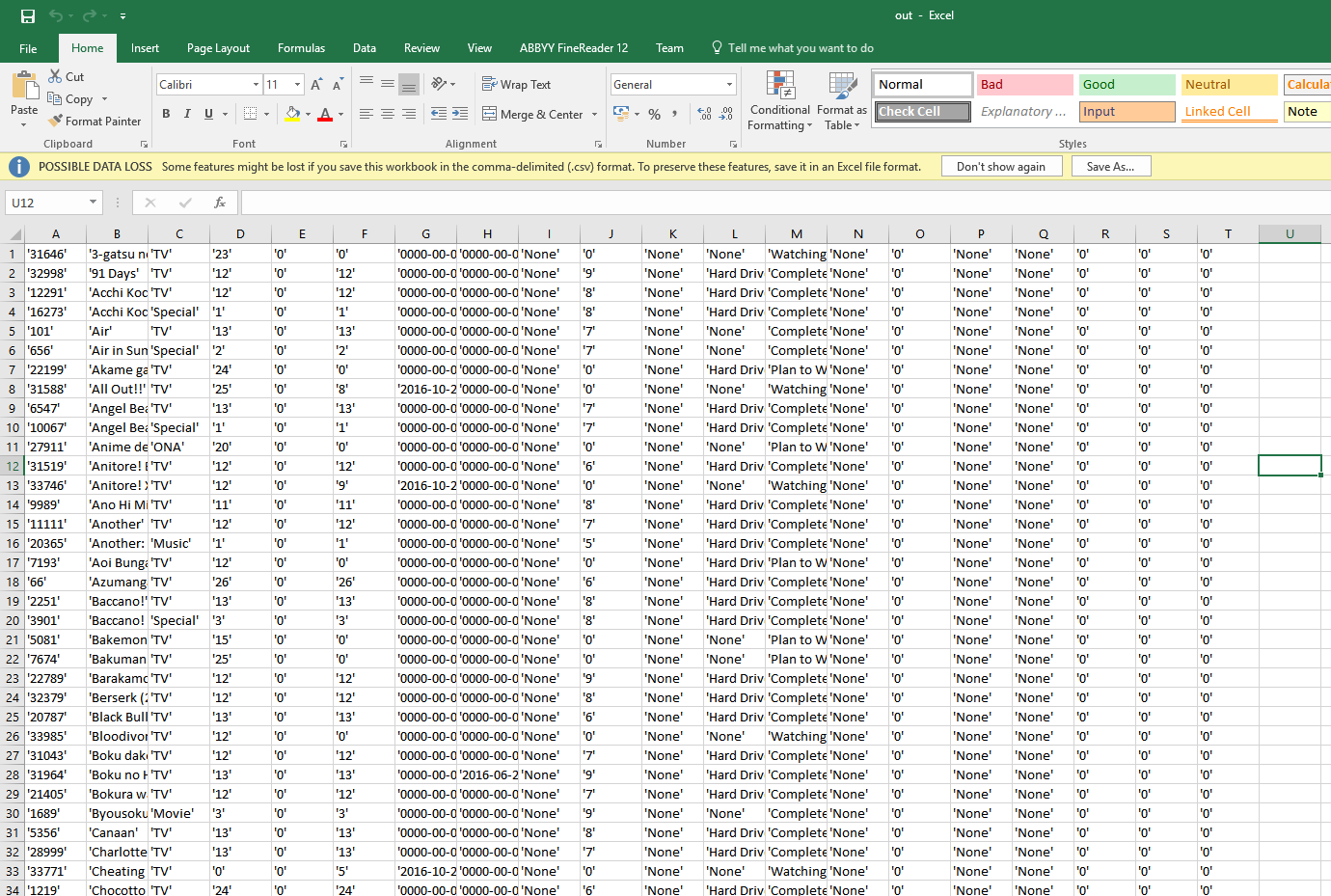The width and height of the screenshot is (1331, 896).
Task: Enable Wrap Text
Action: (x=517, y=84)
